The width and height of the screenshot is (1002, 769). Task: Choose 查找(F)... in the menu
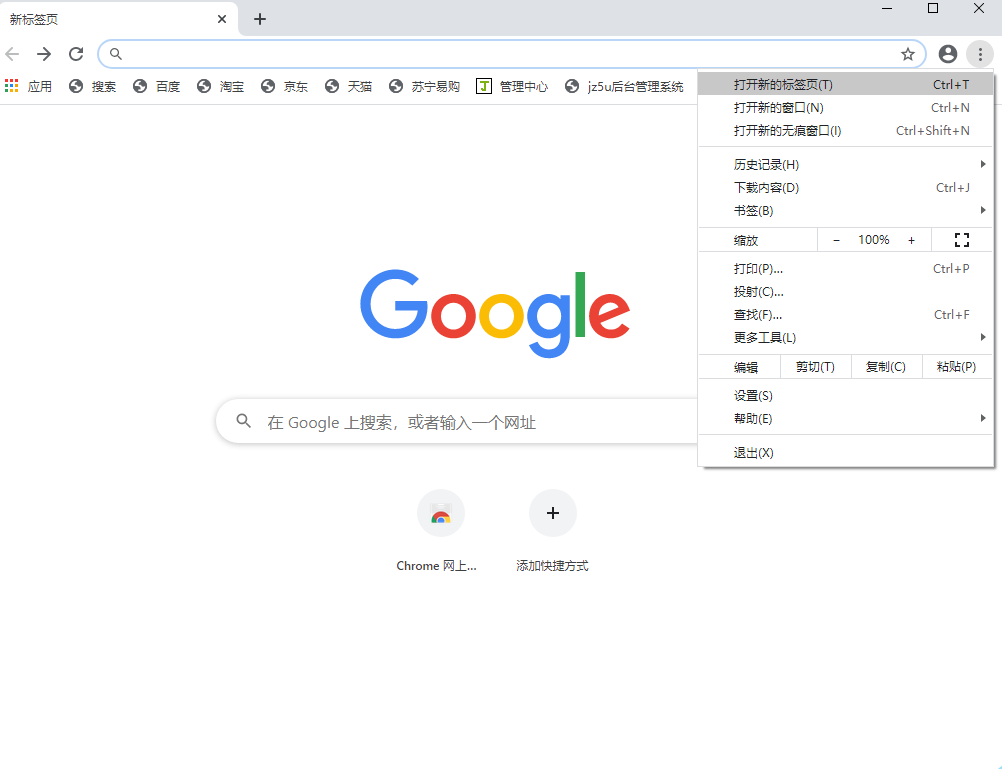click(845, 315)
